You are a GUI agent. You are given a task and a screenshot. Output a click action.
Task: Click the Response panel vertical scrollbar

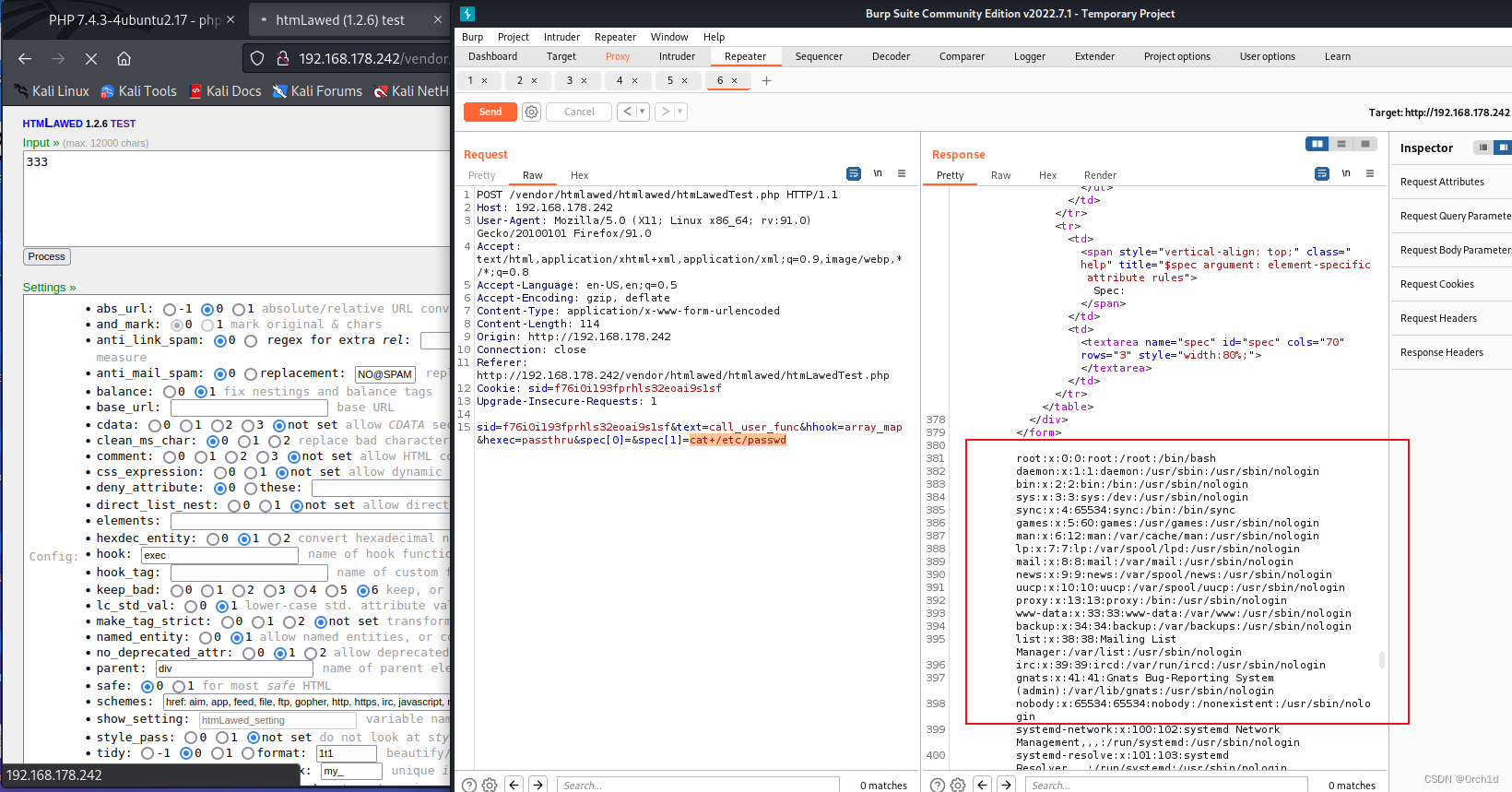coord(1381,659)
